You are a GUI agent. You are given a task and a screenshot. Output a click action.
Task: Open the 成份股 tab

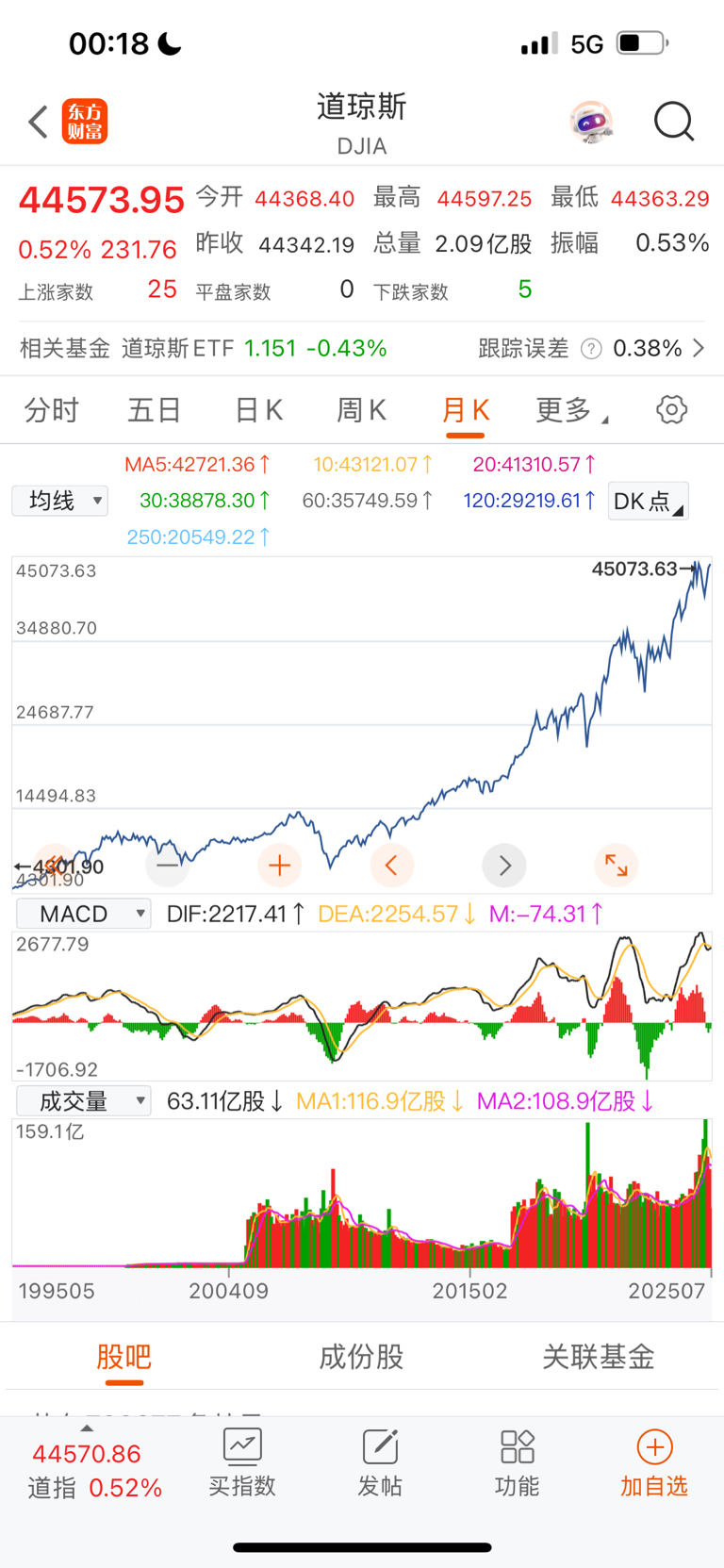pos(362,1357)
